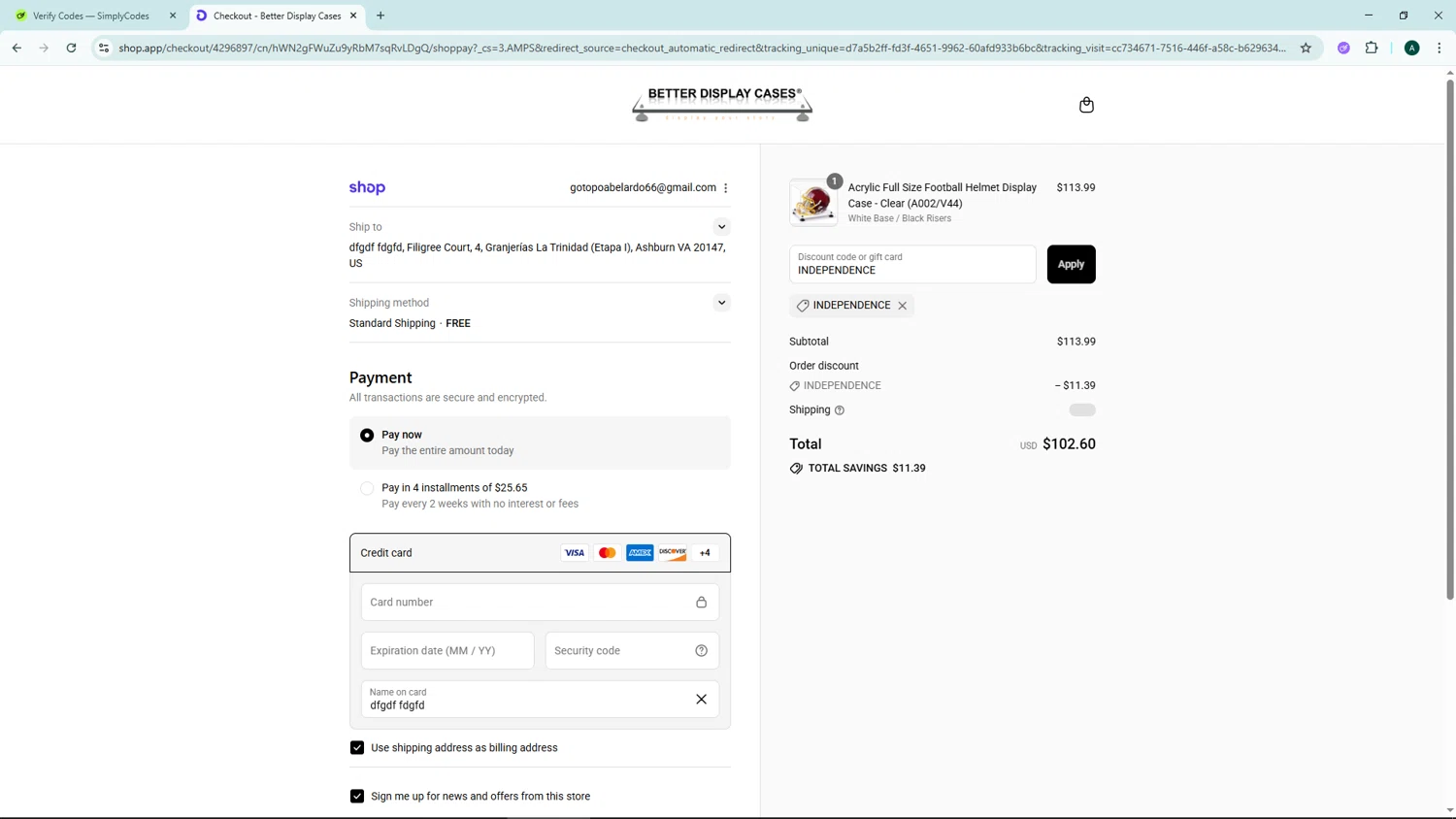
Task: Select the Pay now option
Action: (x=367, y=436)
